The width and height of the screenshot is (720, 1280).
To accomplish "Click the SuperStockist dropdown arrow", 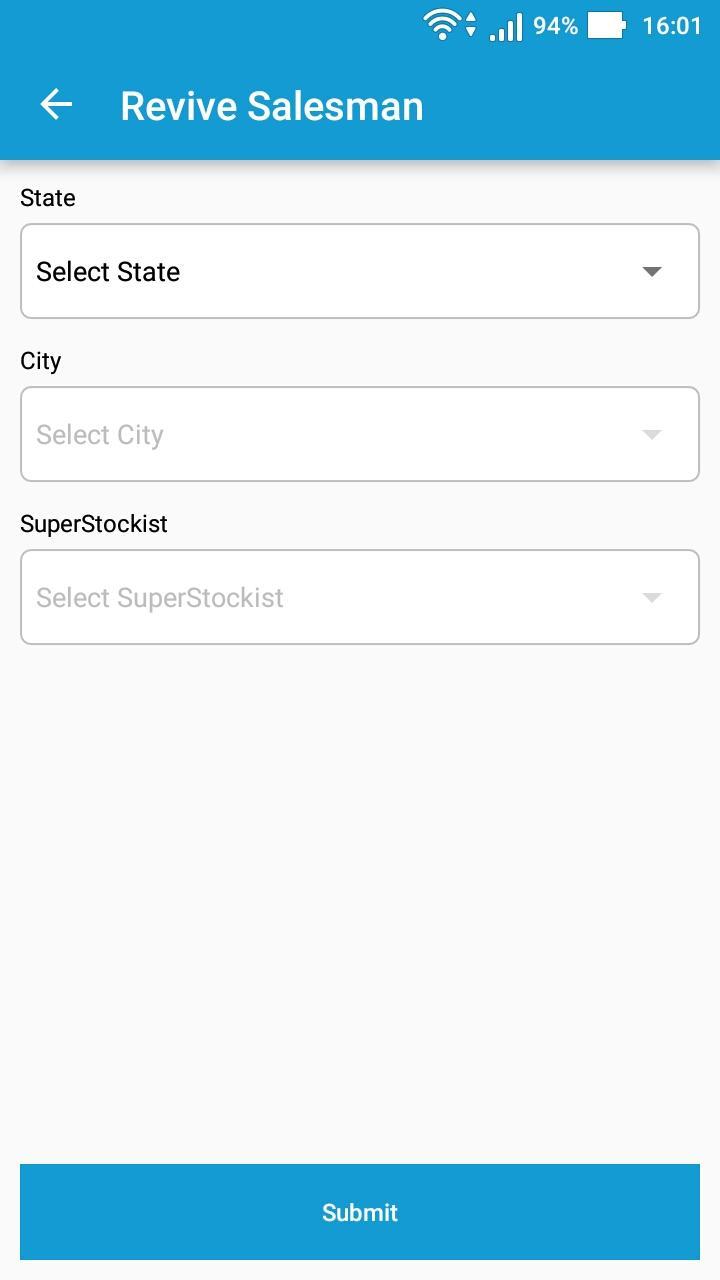I will coord(652,597).
